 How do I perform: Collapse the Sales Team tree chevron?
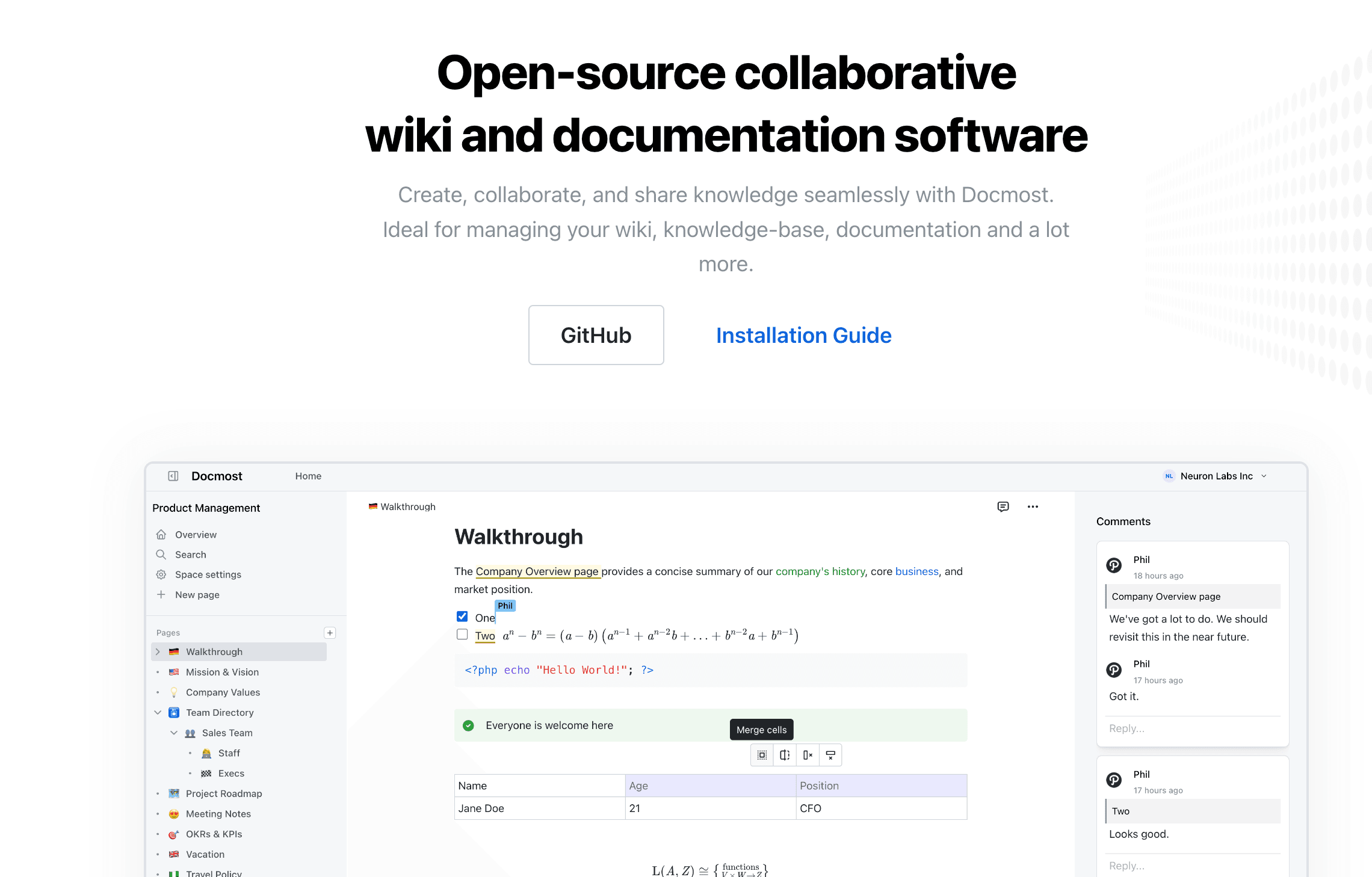point(175,733)
